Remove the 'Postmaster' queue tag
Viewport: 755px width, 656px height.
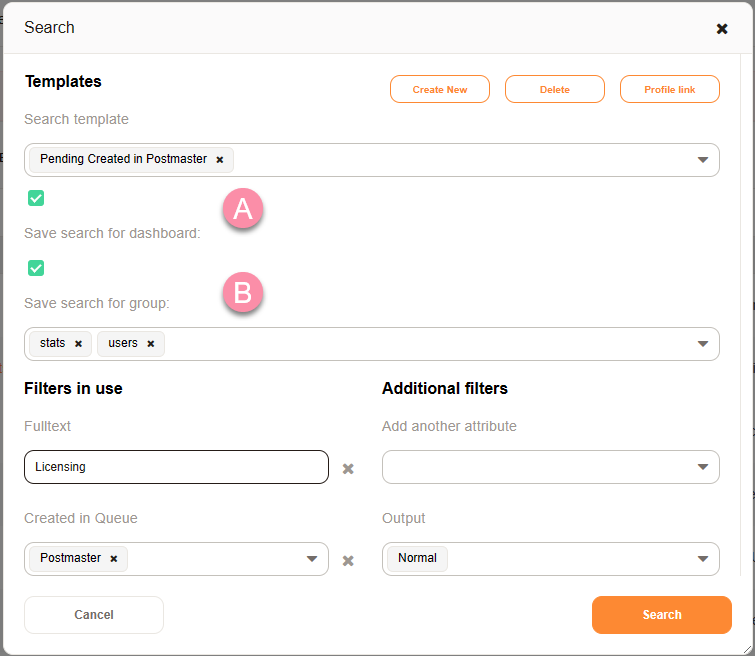(114, 558)
